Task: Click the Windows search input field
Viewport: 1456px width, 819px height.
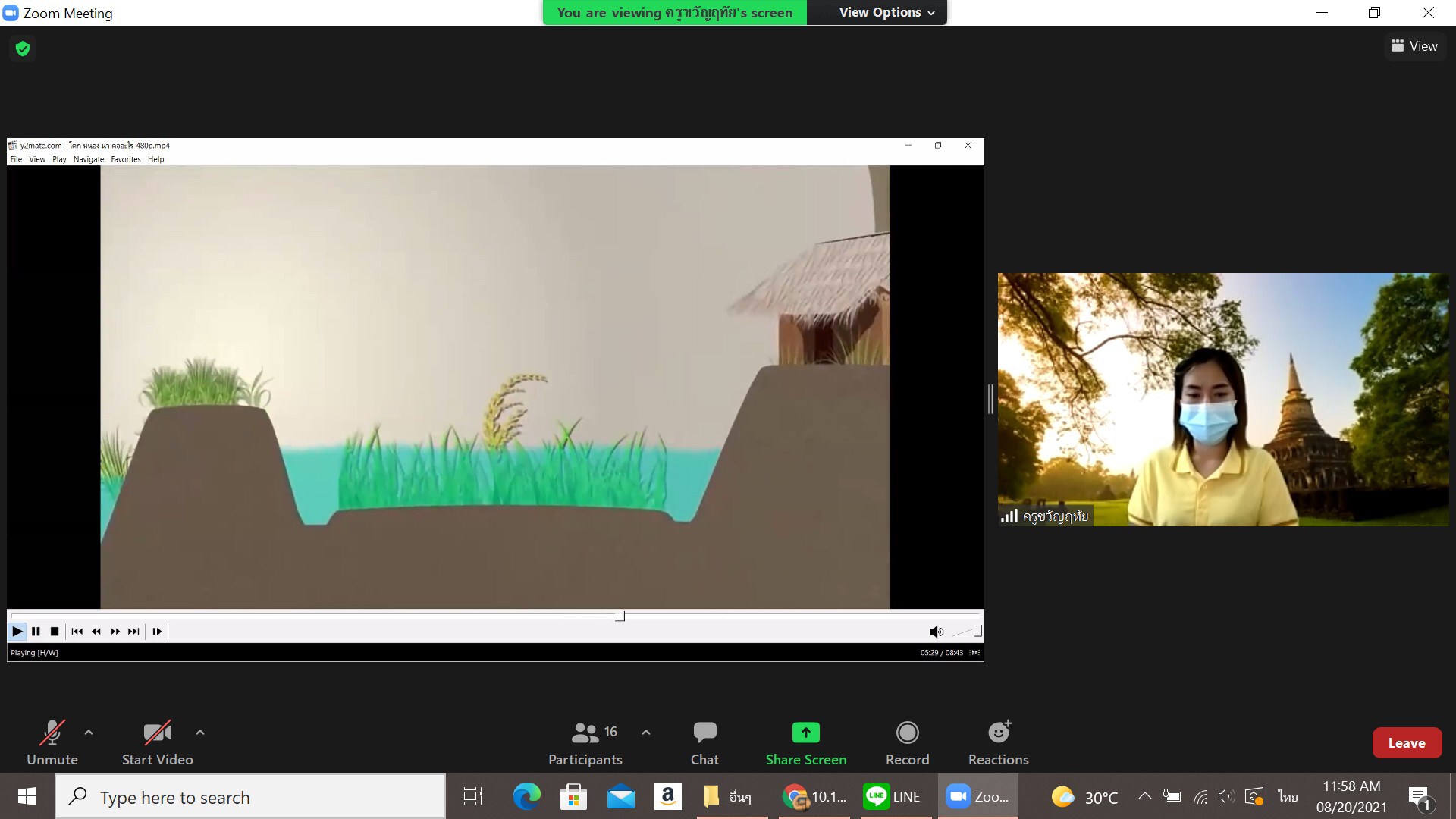Action: pos(250,797)
